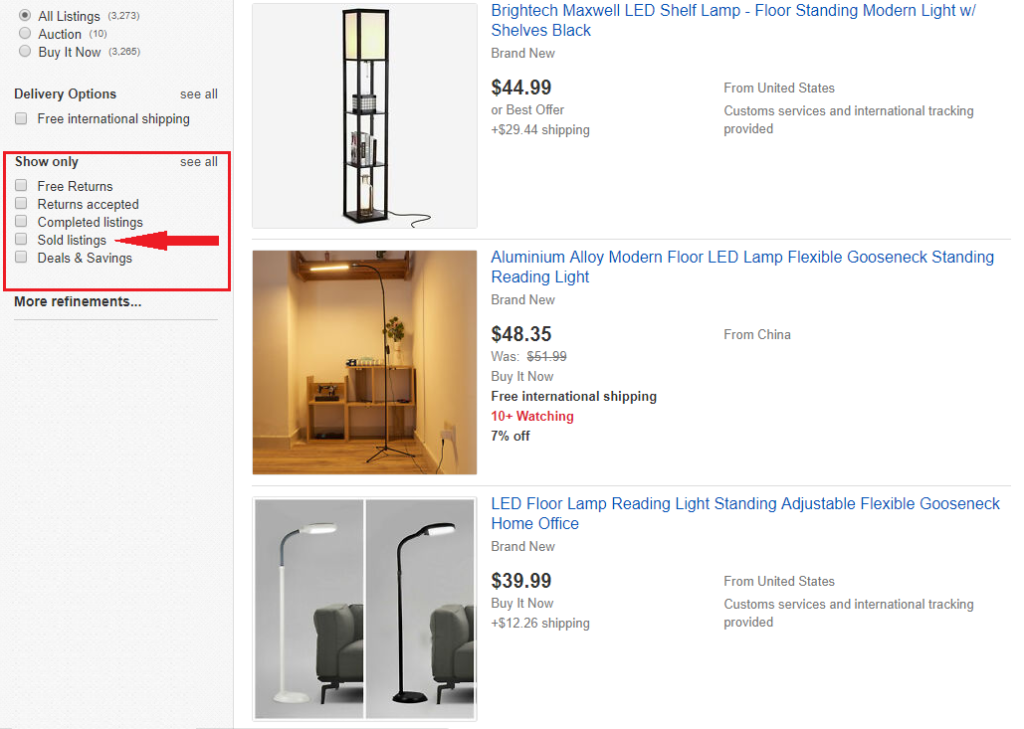The height and width of the screenshot is (729, 1024).
Task: Enable the Sold listings filter
Action: click(x=21, y=240)
